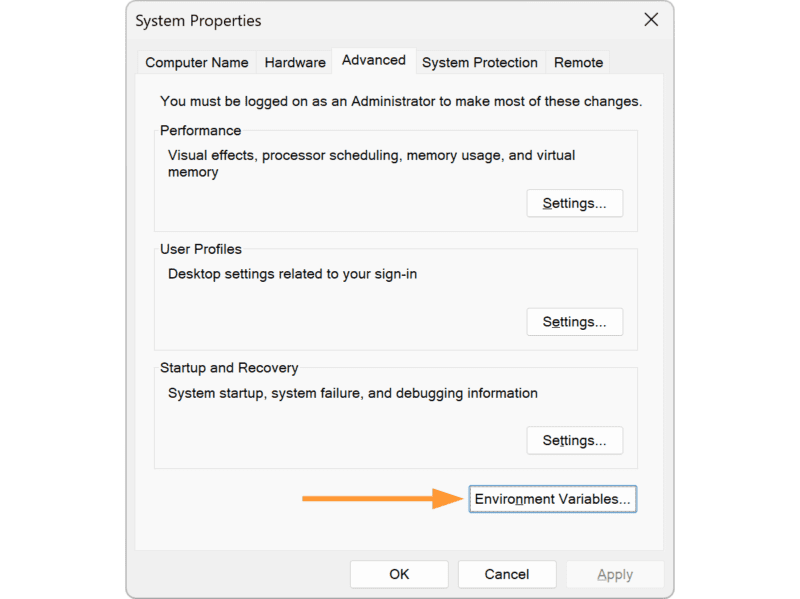Click the Desktop settings description text

click(292, 273)
